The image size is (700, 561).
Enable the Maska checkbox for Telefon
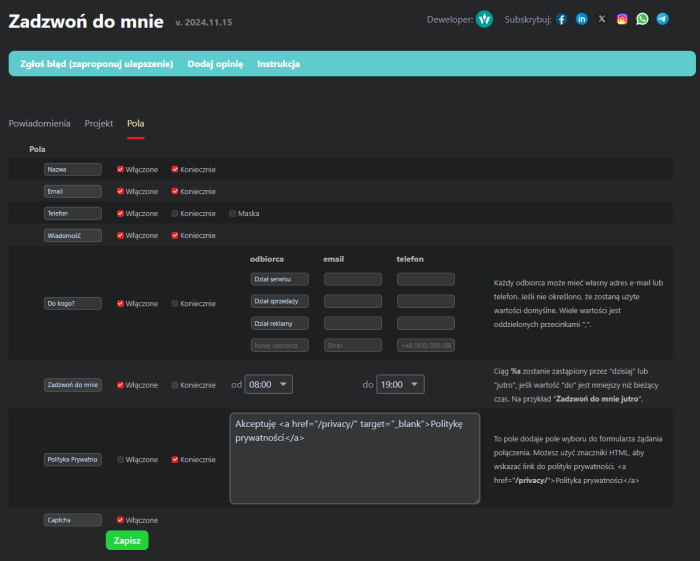pyautogui.click(x=233, y=213)
